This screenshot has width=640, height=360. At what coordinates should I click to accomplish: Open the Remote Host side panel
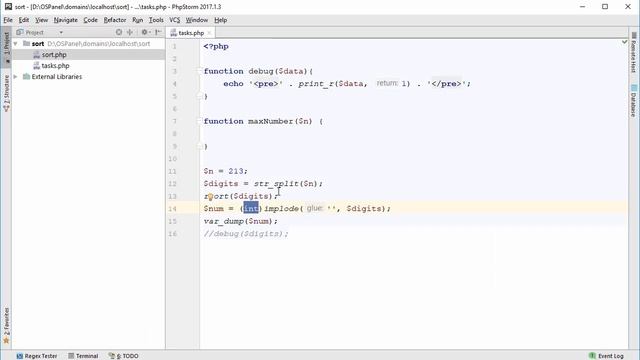click(634, 53)
